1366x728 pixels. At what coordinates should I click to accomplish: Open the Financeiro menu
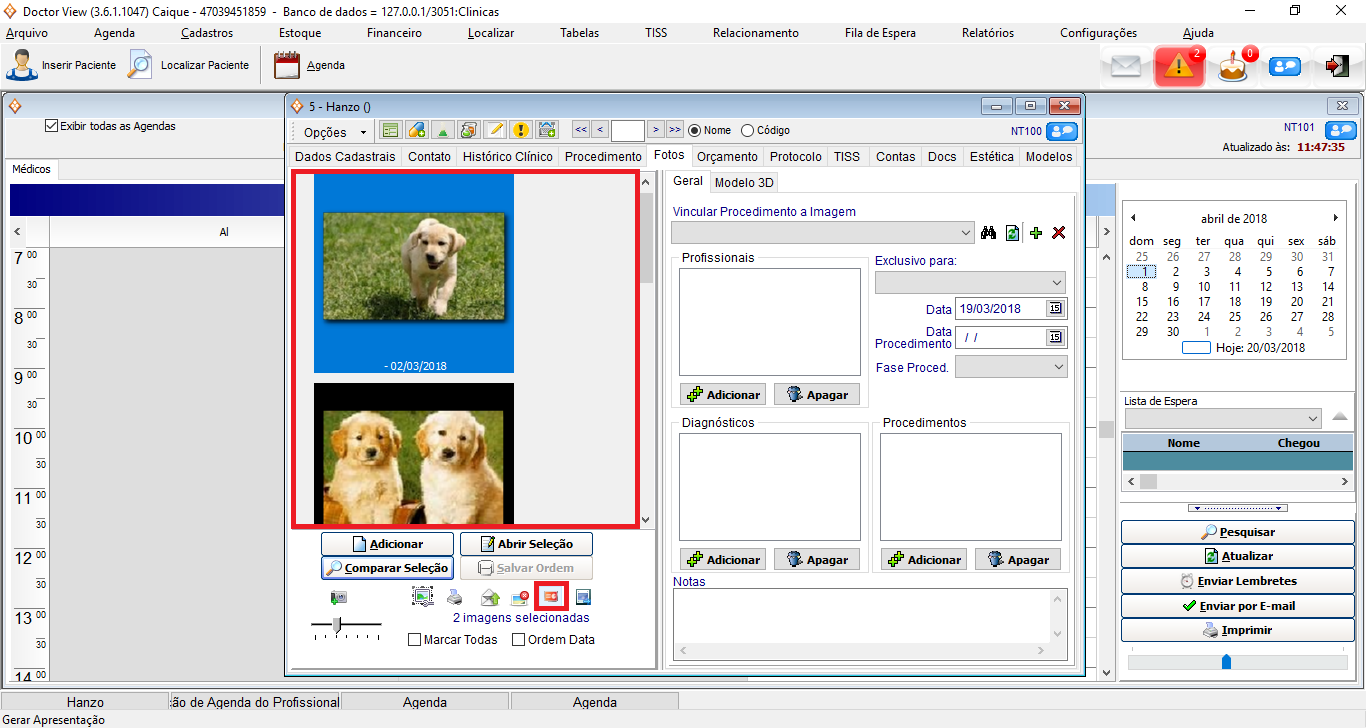394,33
